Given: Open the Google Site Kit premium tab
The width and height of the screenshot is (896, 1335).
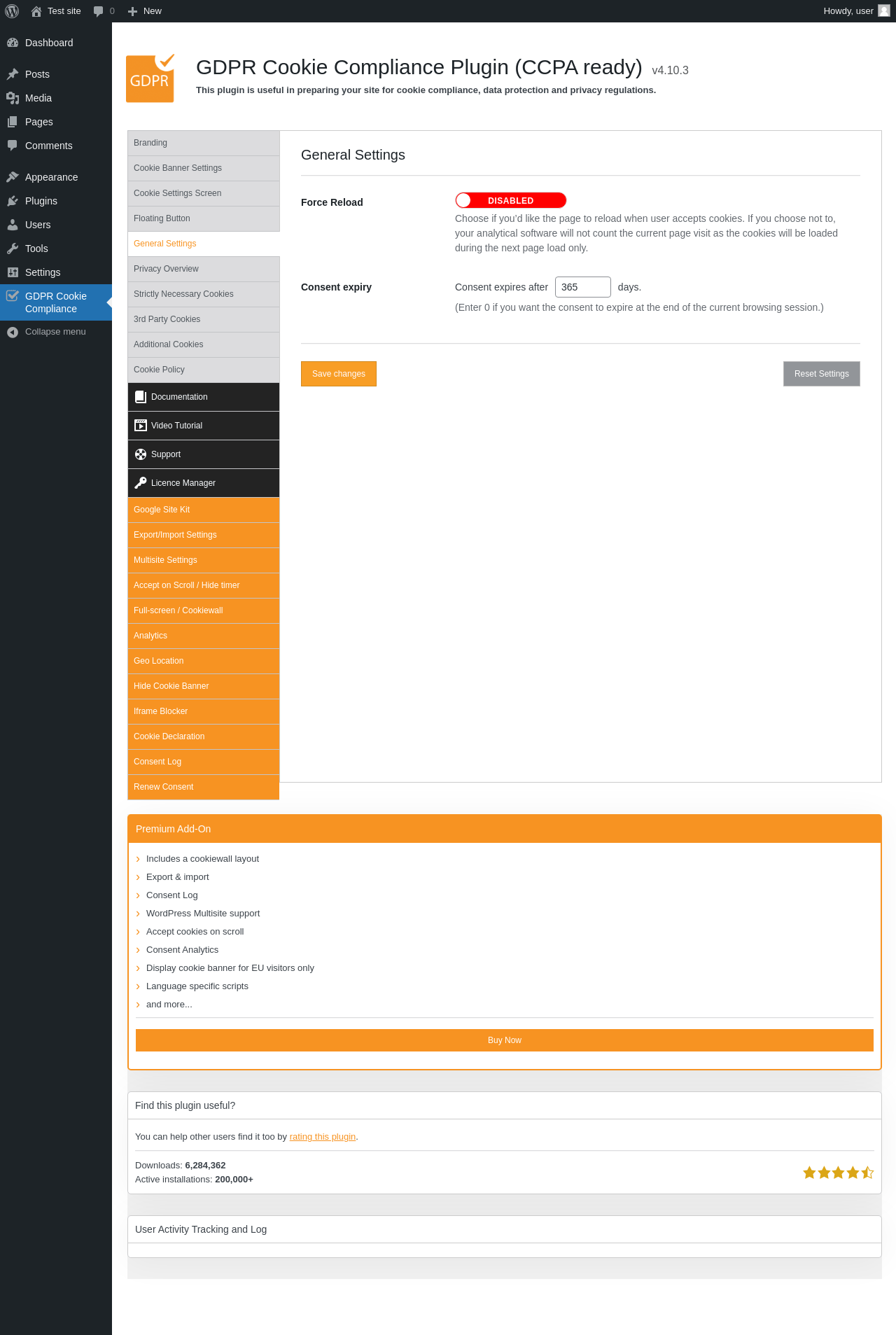Looking at the screenshot, I should pyautogui.click(x=204, y=510).
